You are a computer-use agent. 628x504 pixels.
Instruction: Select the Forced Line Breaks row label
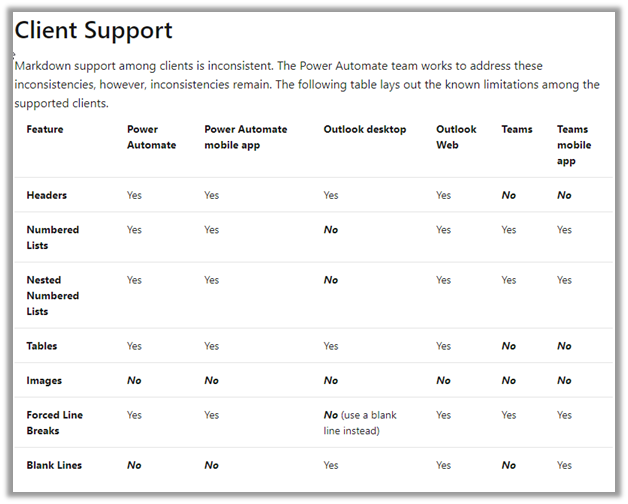(x=55, y=423)
